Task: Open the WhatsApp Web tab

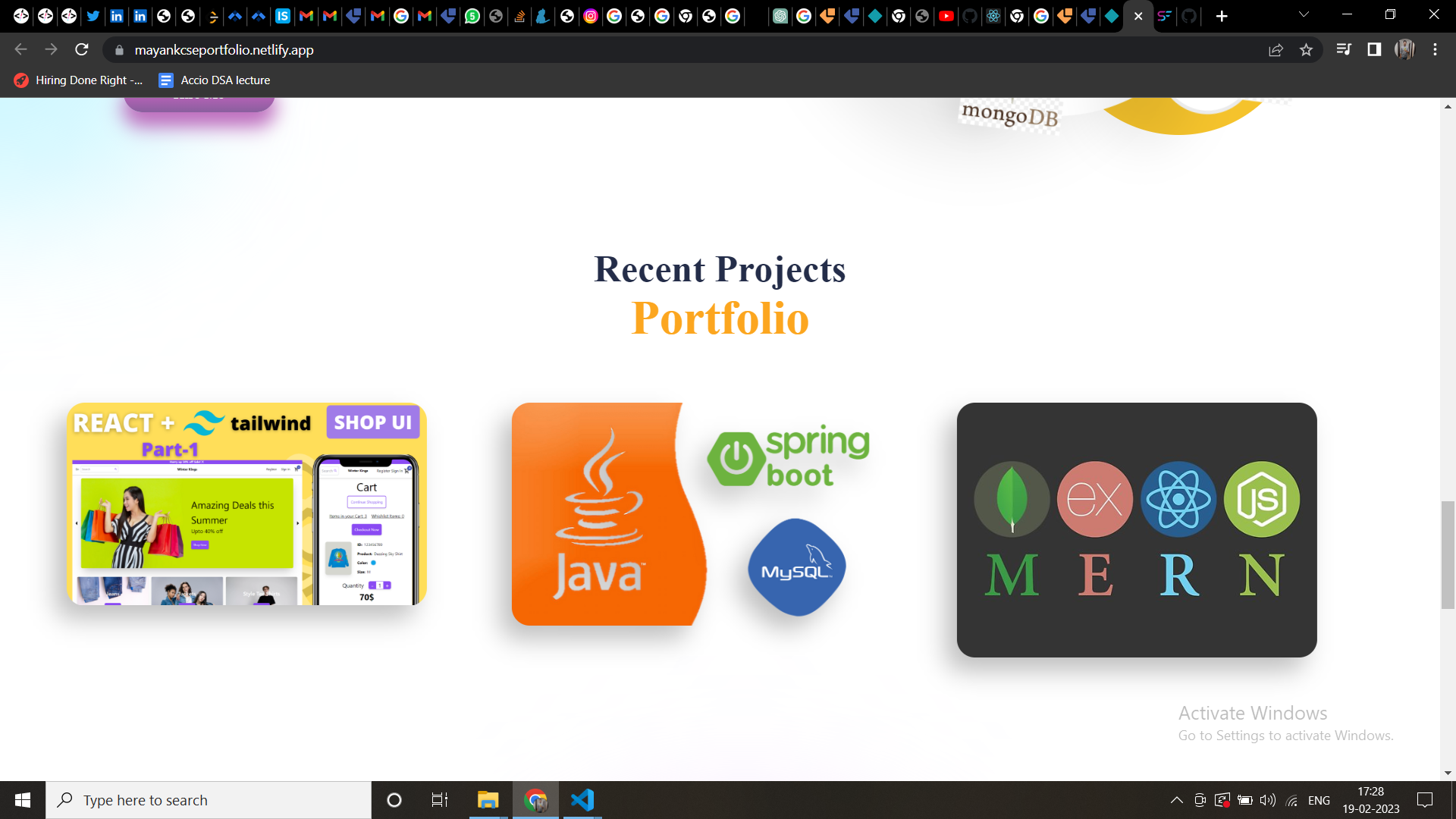Action: pyautogui.click(x=472, y=16)
